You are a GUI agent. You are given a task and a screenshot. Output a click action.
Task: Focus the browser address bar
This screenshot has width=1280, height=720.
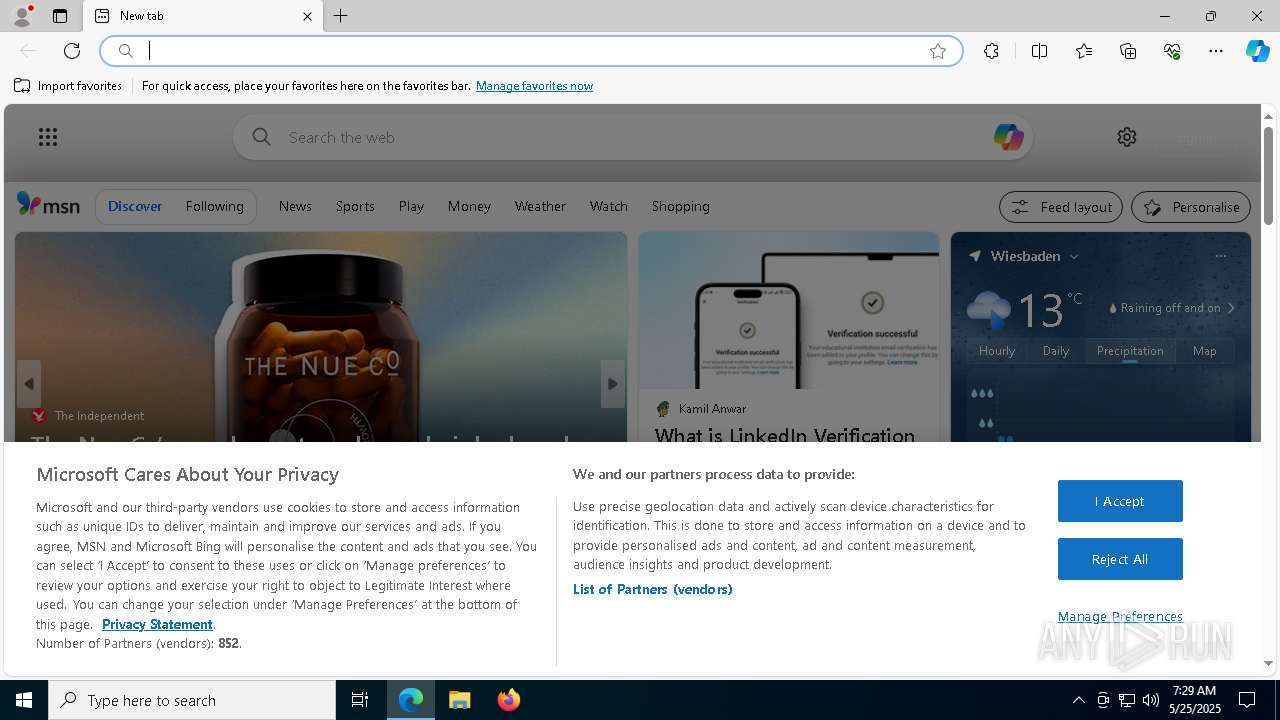pyautogui.click(x=530, y=51)
